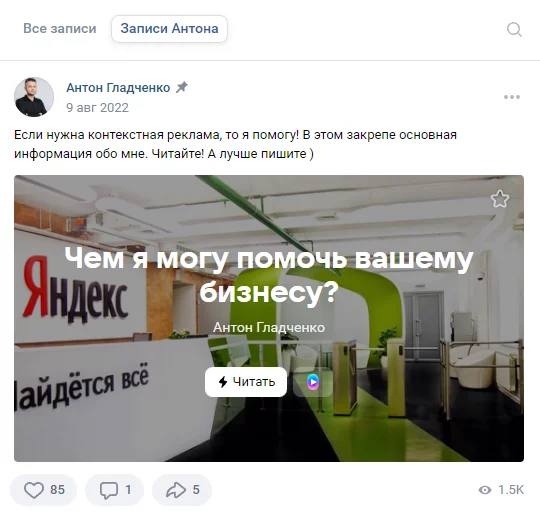Click the 1.5K view count

(x=511, y=490)
